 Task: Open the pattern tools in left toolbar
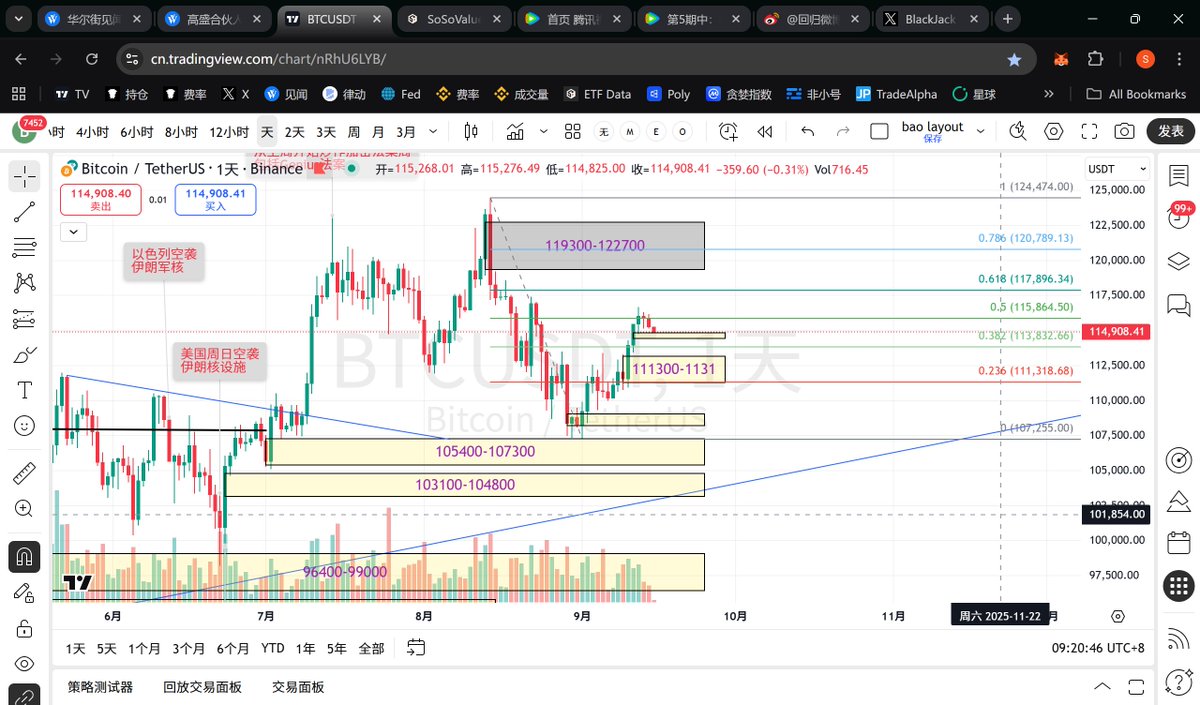pyautogui.click(x=25, y=283)
